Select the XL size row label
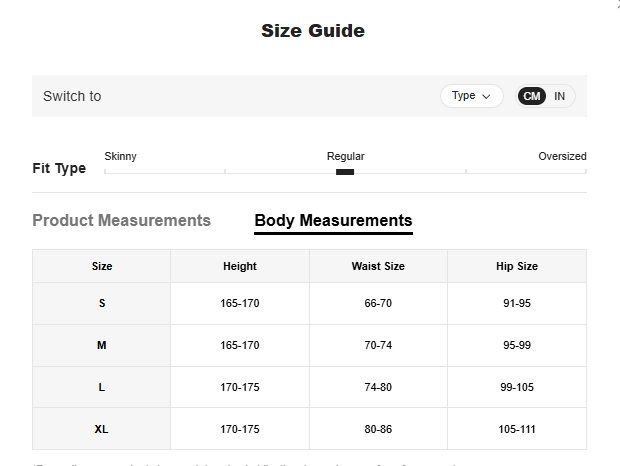Viewport: 620px width, 466px height. click(x=102, y=429)
